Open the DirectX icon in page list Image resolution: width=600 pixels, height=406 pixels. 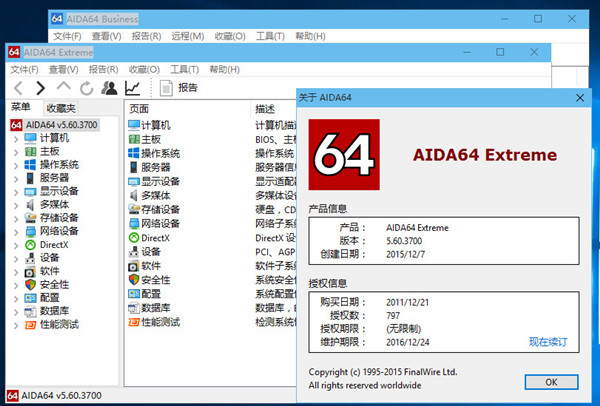(x=136, y=238)
